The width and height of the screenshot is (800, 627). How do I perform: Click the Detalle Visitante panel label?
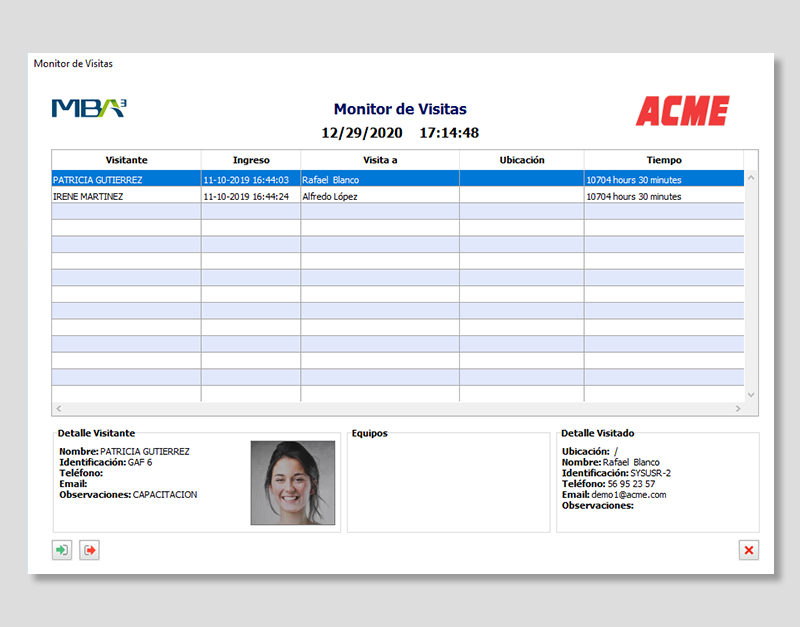96,433
